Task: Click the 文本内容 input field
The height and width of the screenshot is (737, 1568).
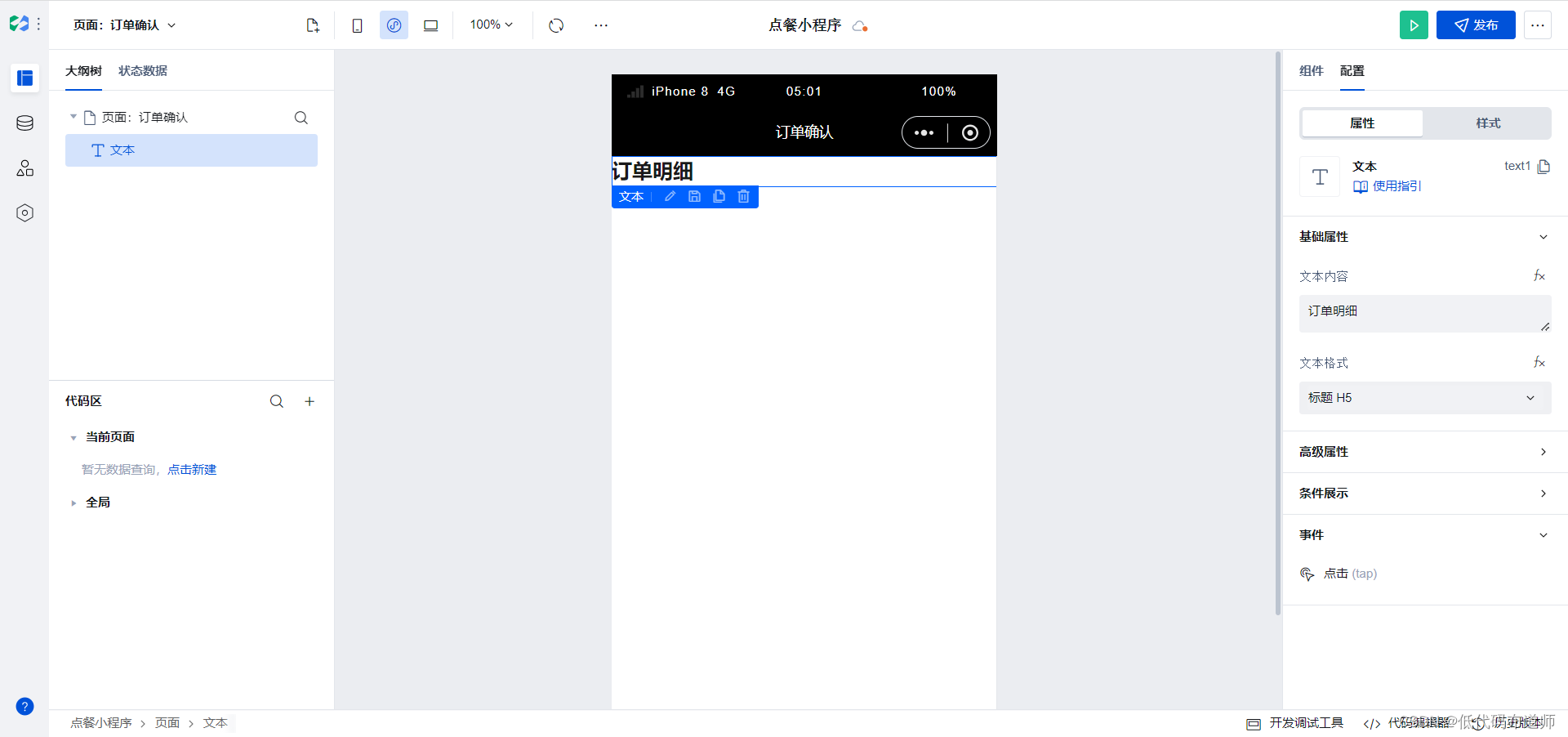Action: coord(1425,314)
